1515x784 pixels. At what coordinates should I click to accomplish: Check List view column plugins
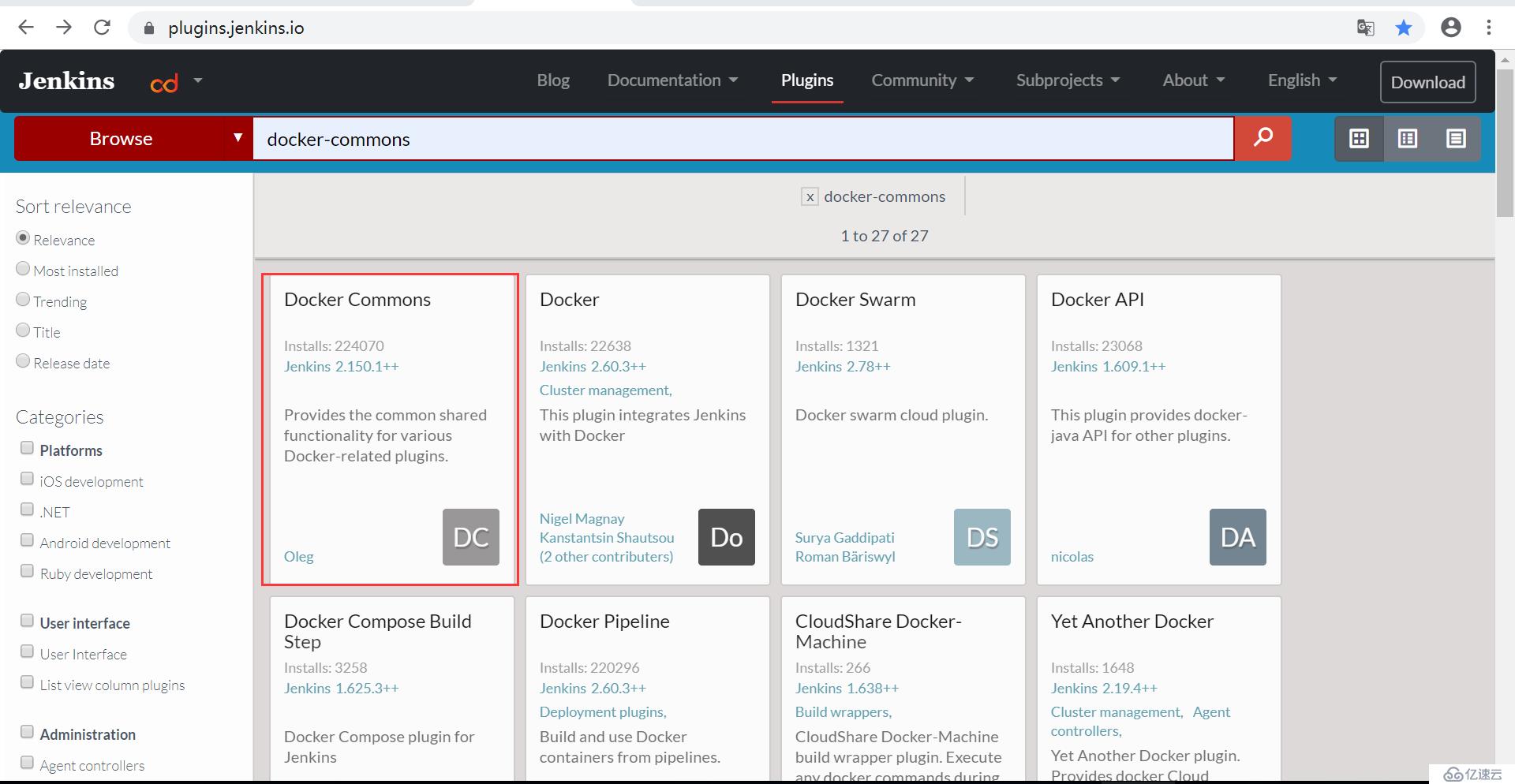tap(27, 682)
